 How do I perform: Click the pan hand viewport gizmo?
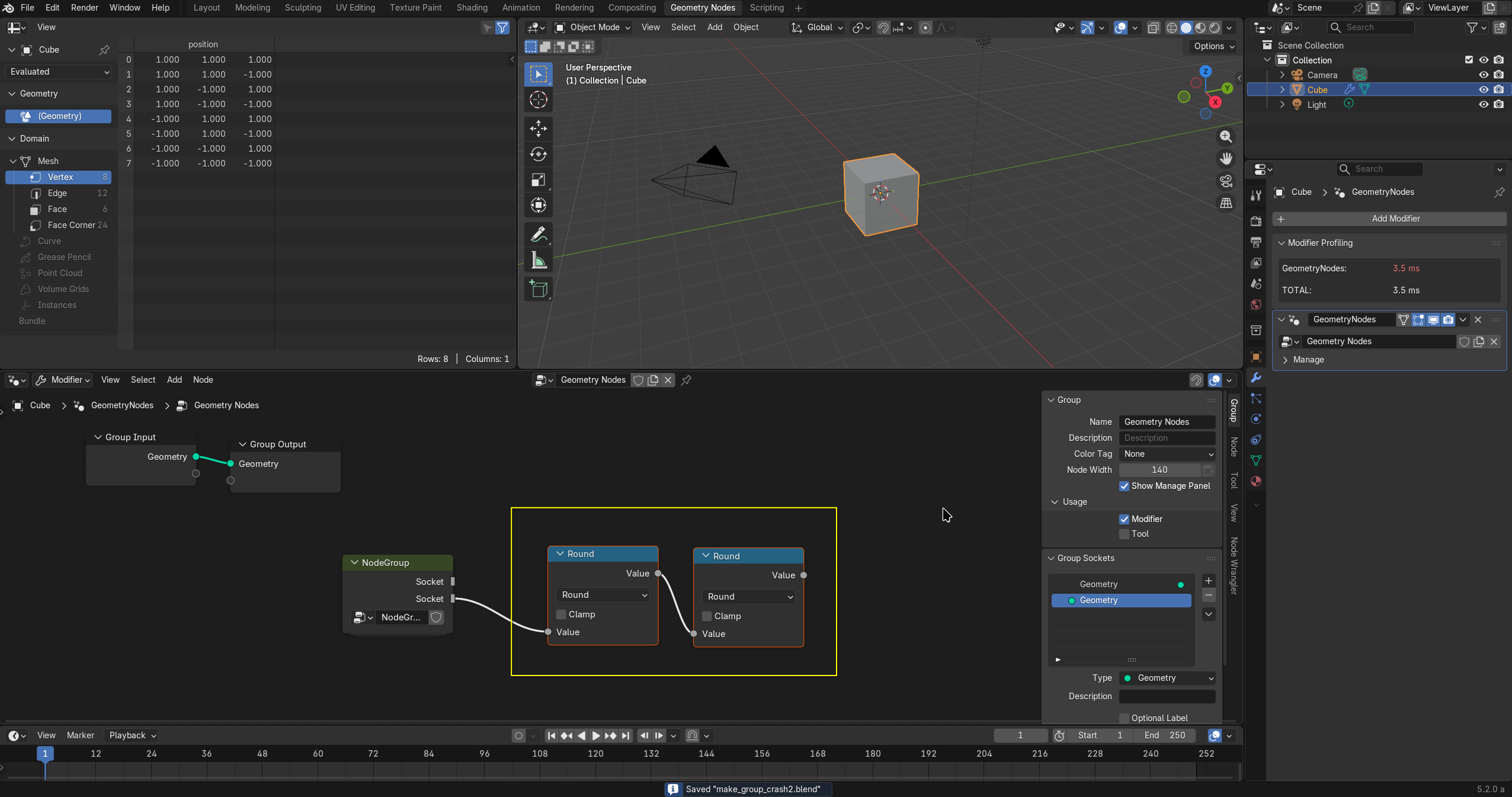pyautogui.click(x=1225, y=159)
